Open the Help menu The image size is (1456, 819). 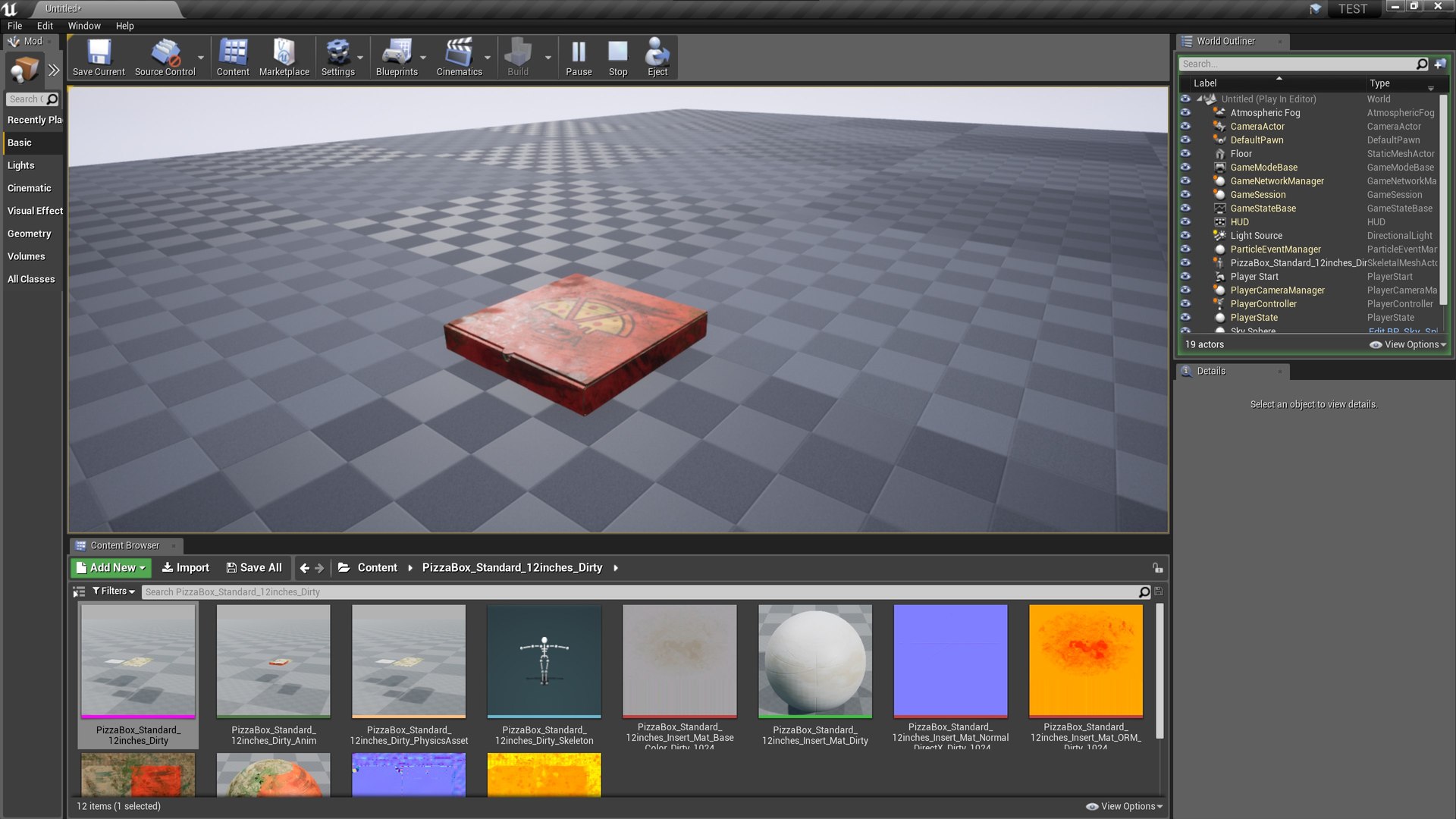click(125, 26)
